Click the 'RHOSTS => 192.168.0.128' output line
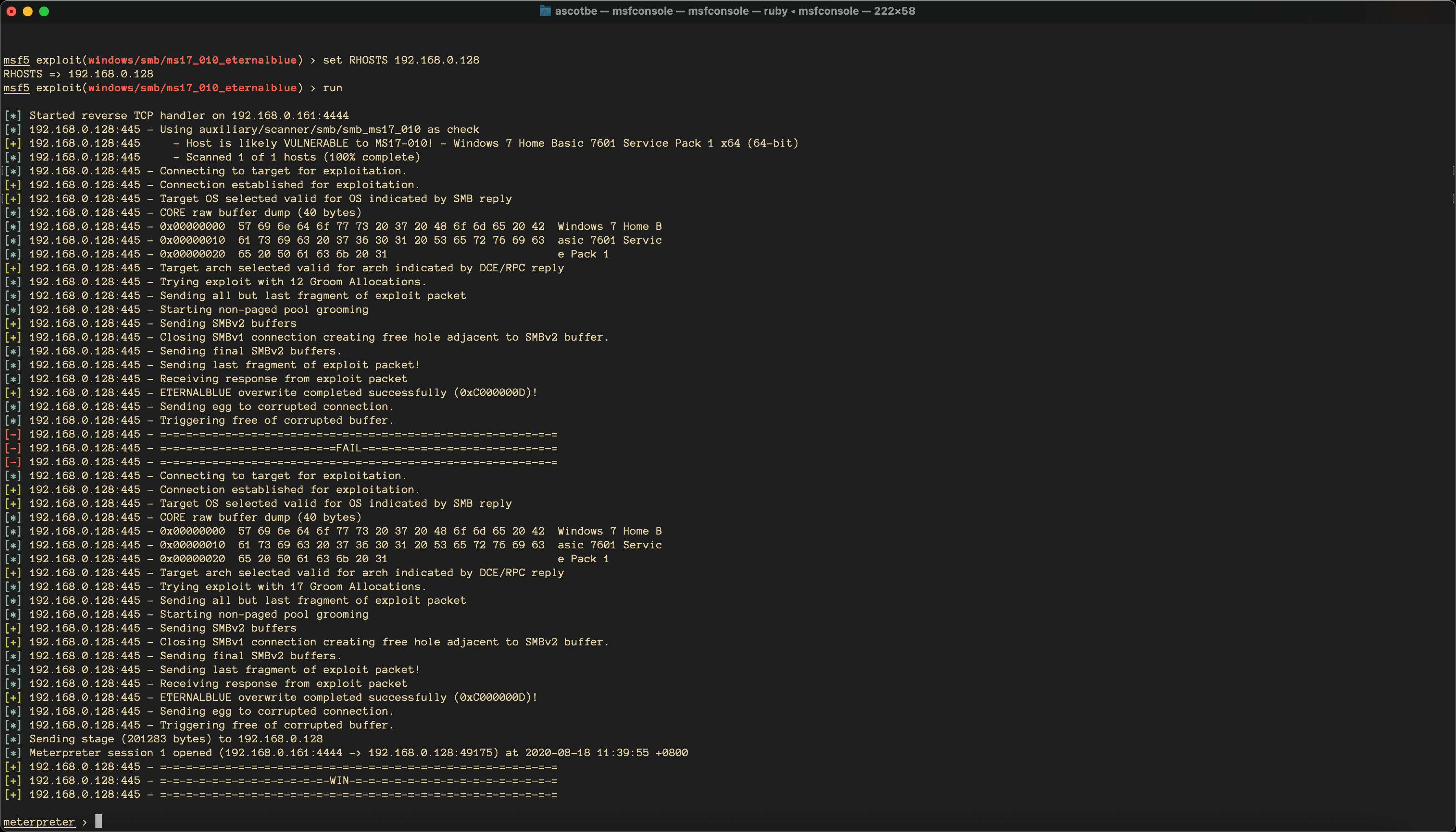 [x=78, y=74]
